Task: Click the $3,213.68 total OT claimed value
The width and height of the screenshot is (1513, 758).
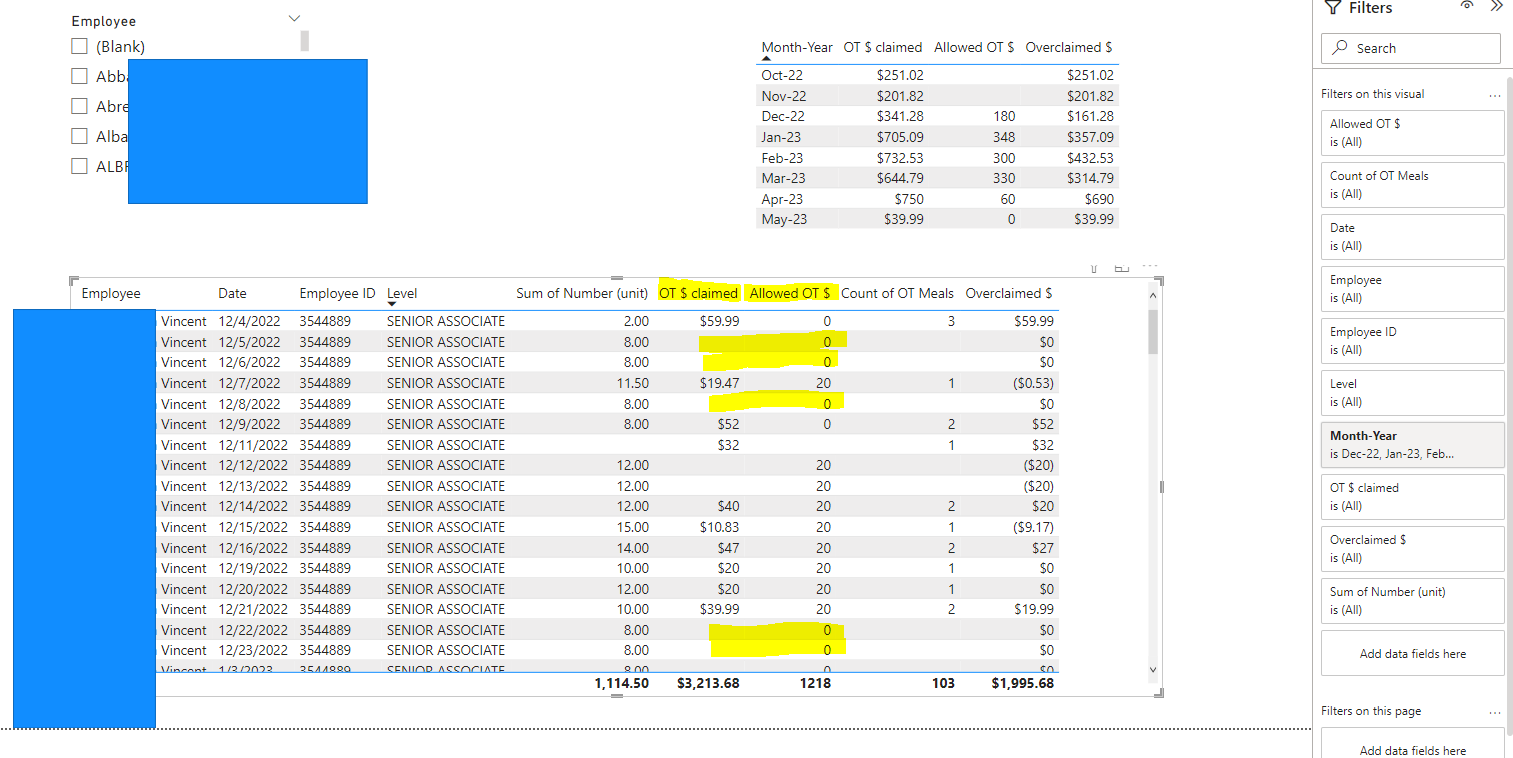Action: [708, 683]
